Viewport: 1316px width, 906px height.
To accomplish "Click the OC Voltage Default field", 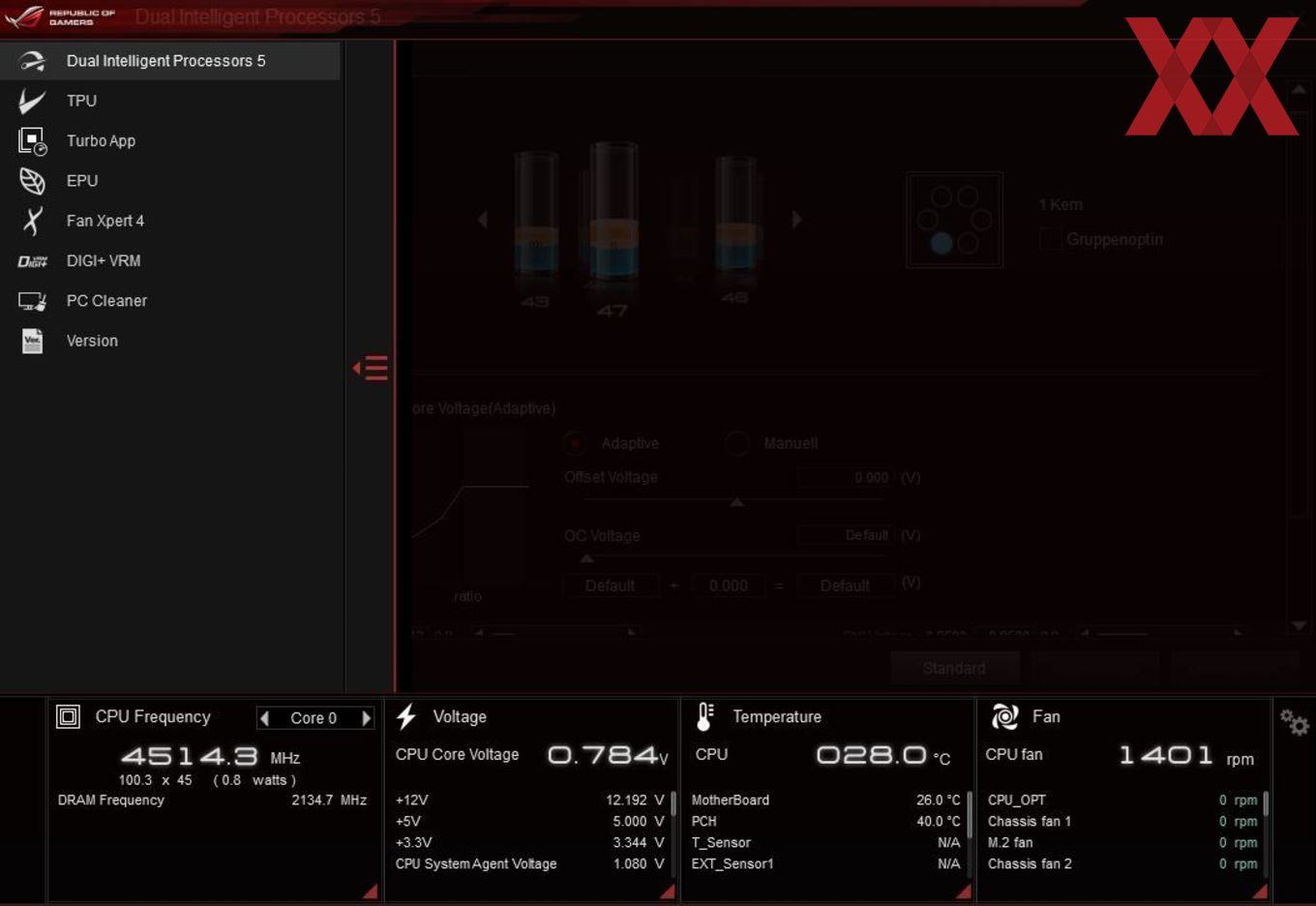I will tap(844, 535).
